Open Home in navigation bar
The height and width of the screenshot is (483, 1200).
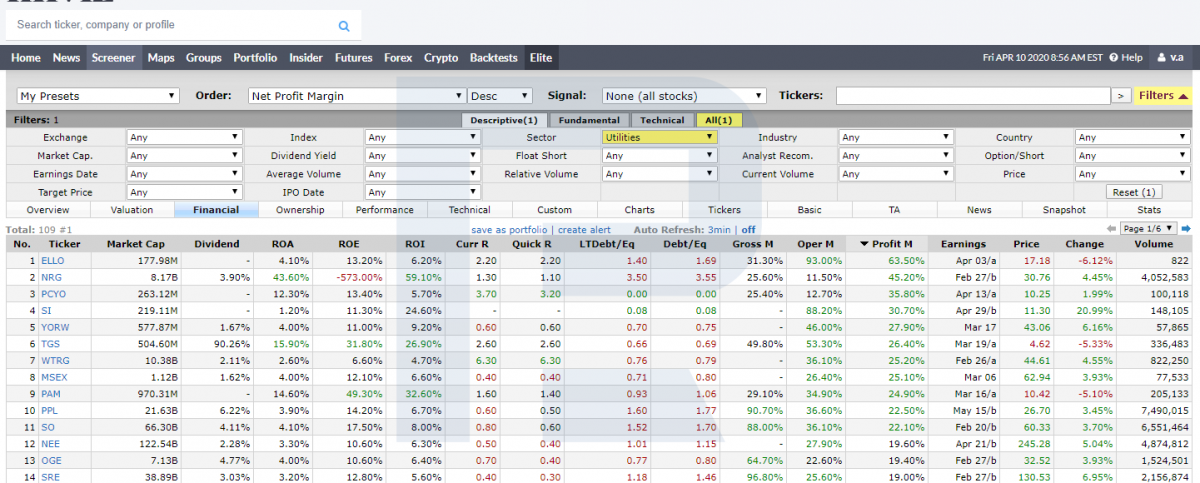[x=26, y=58]
